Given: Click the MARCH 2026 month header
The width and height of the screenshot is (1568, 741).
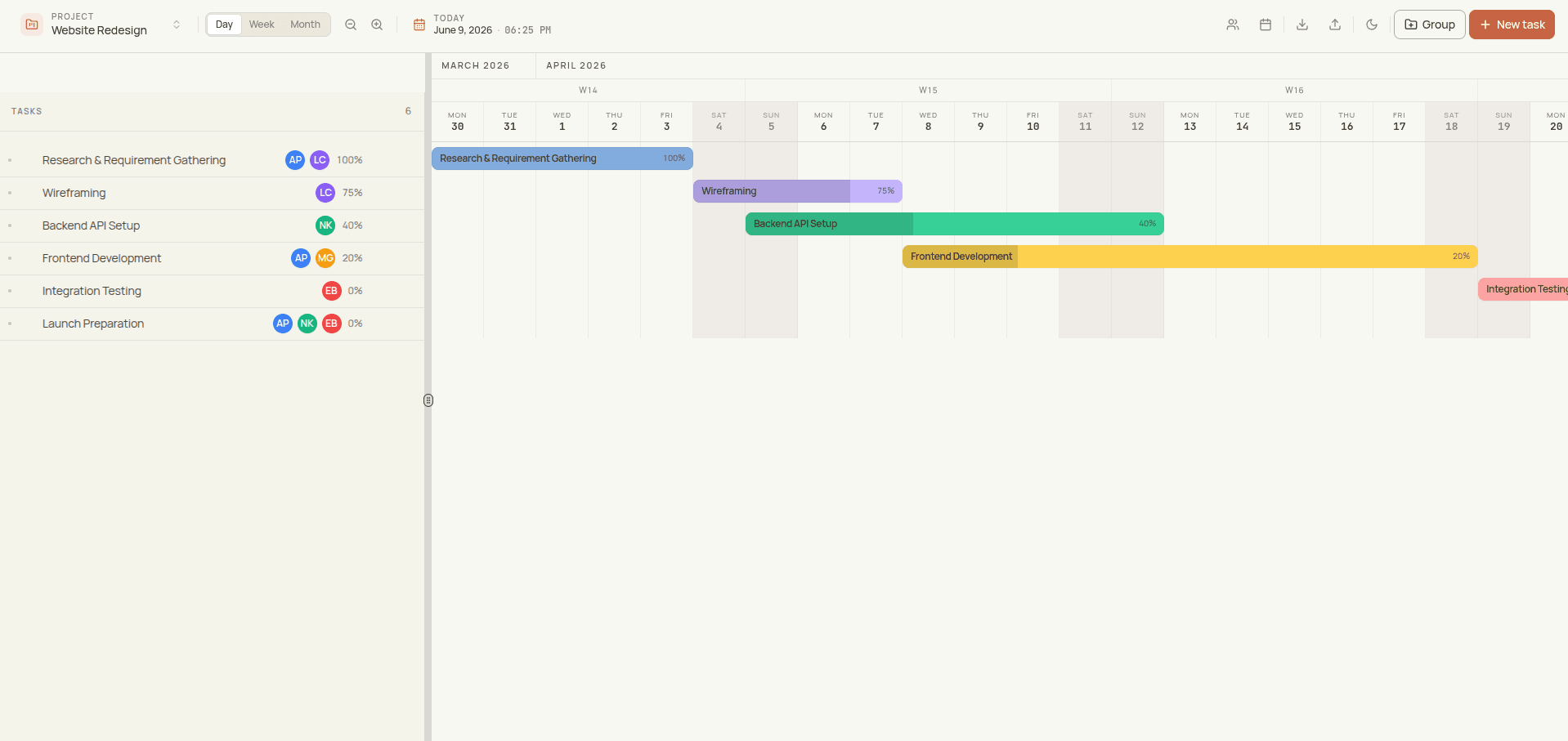Looking at the screenshot, I should point(476,65).
